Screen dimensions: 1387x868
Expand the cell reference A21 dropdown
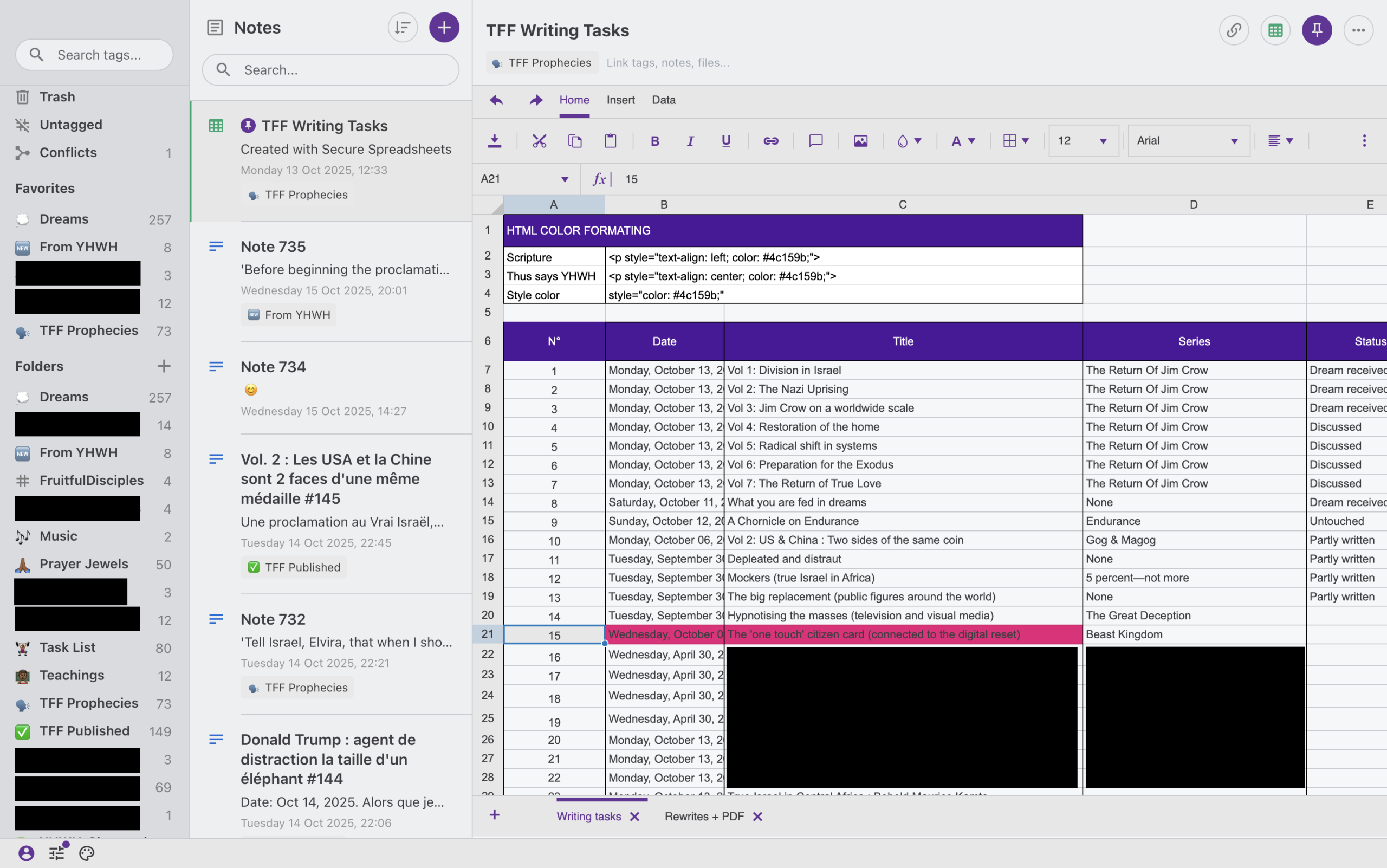565,179
